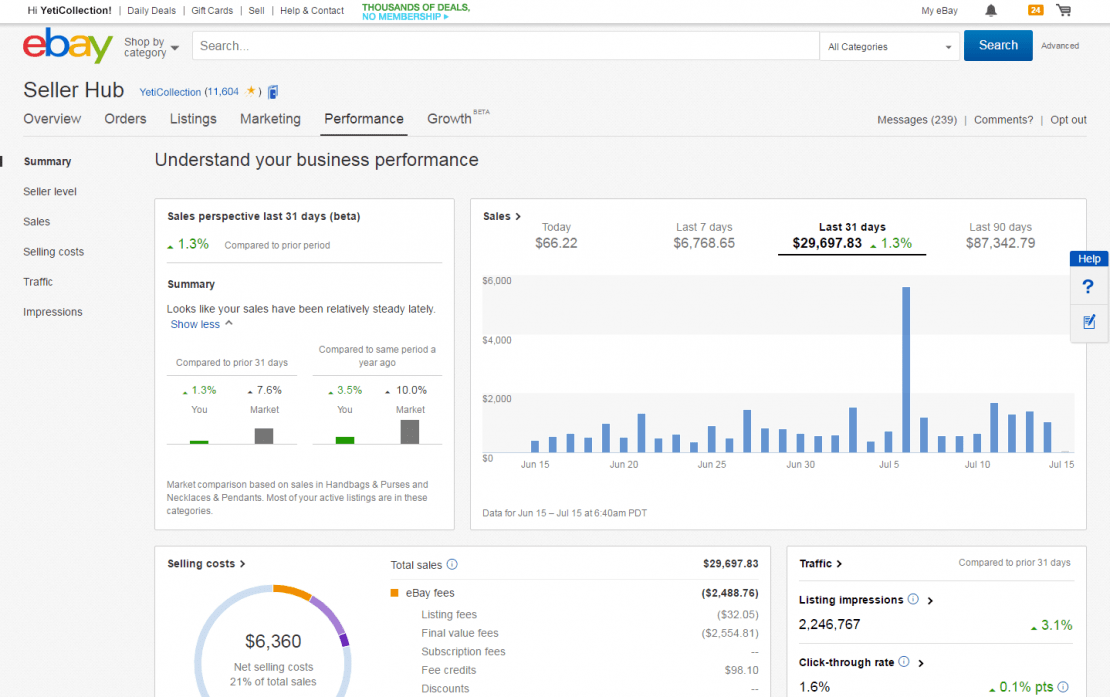
Task: Open the Help question mark icon
Action: [1088, 286]
